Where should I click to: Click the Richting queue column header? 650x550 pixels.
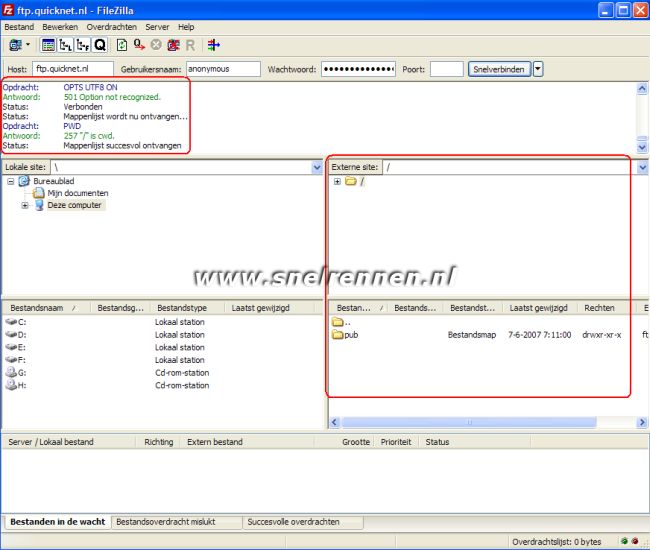tap(159, 442)
